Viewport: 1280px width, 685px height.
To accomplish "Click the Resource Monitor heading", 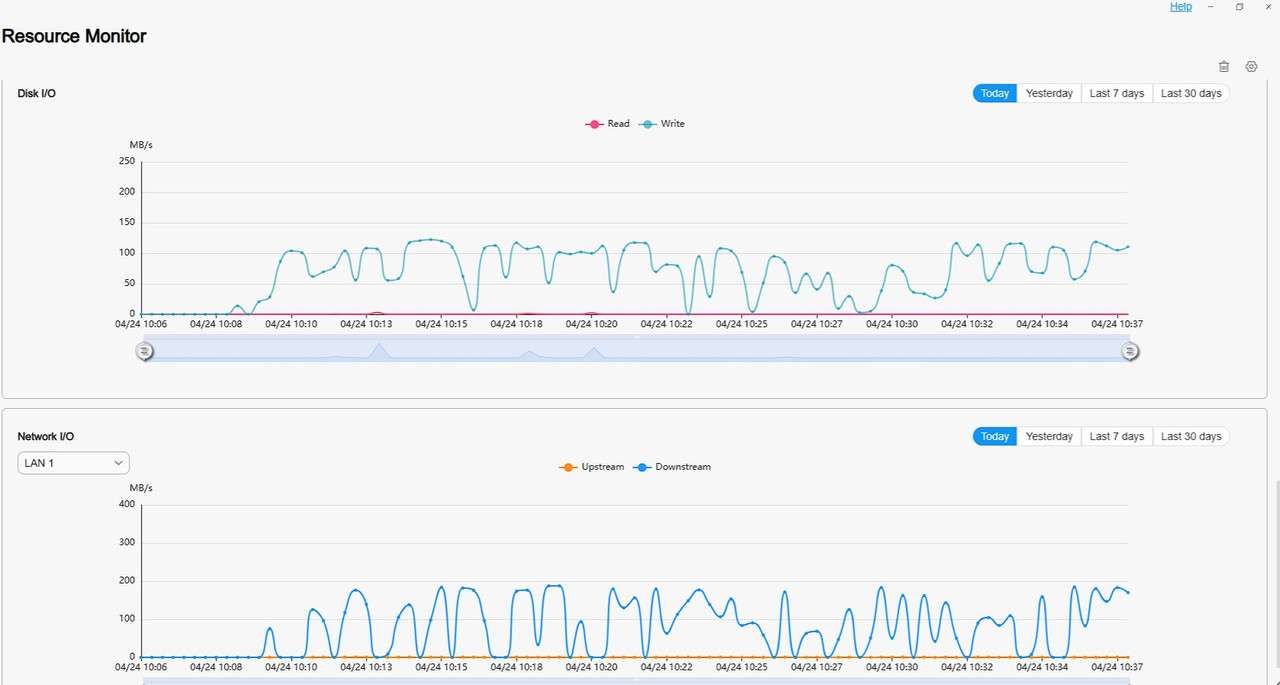I will [74, 36].
